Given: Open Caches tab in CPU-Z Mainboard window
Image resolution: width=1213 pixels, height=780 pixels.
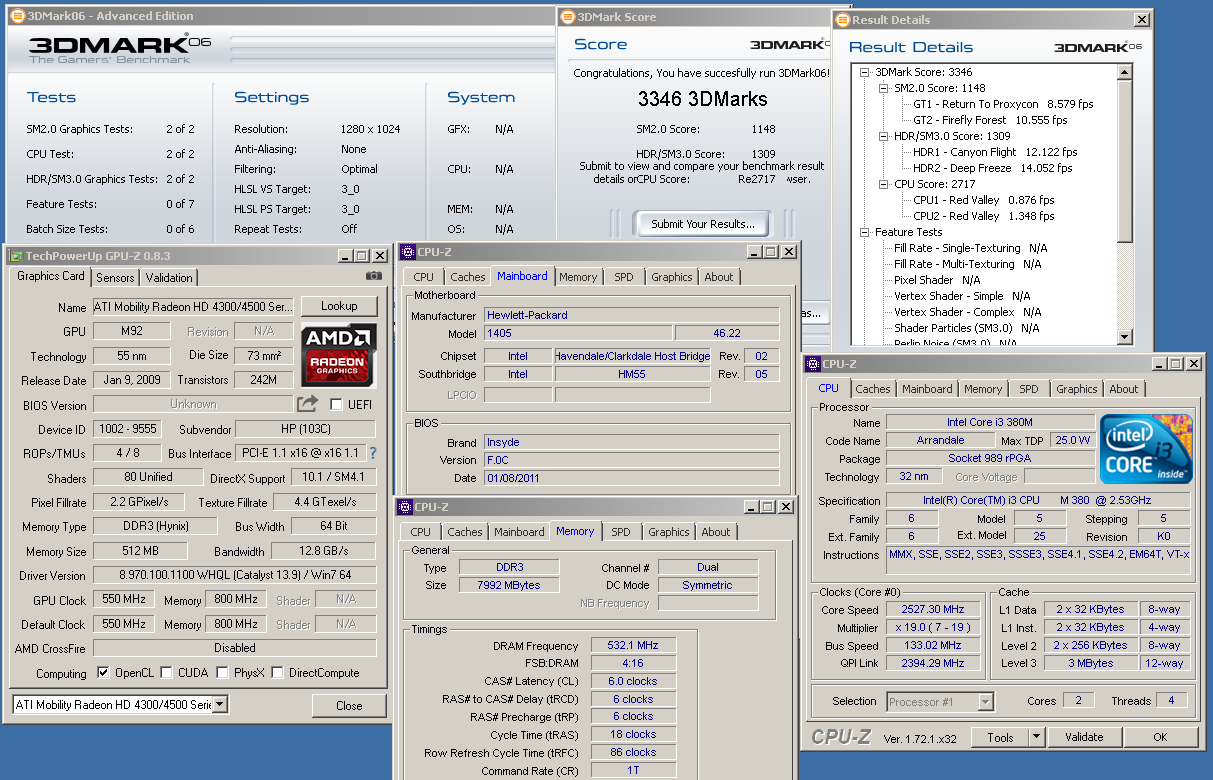Looking at the screenshot, I should point(467,277).
